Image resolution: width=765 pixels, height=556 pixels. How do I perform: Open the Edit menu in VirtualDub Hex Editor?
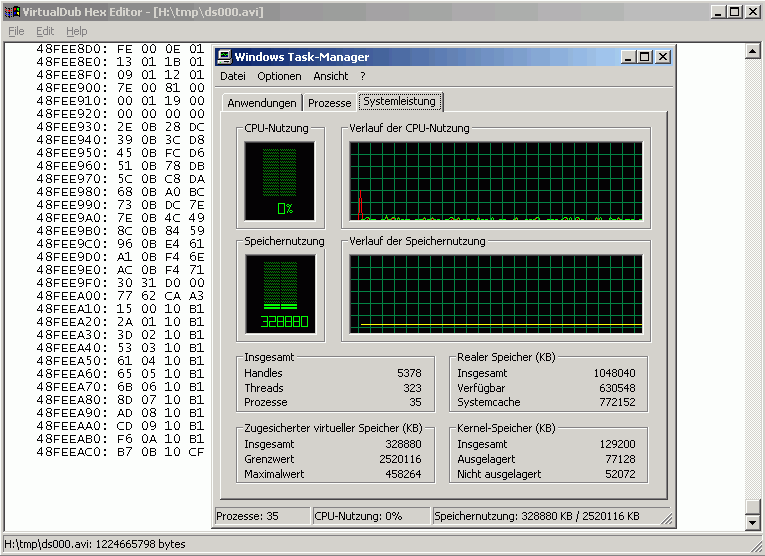45,31
